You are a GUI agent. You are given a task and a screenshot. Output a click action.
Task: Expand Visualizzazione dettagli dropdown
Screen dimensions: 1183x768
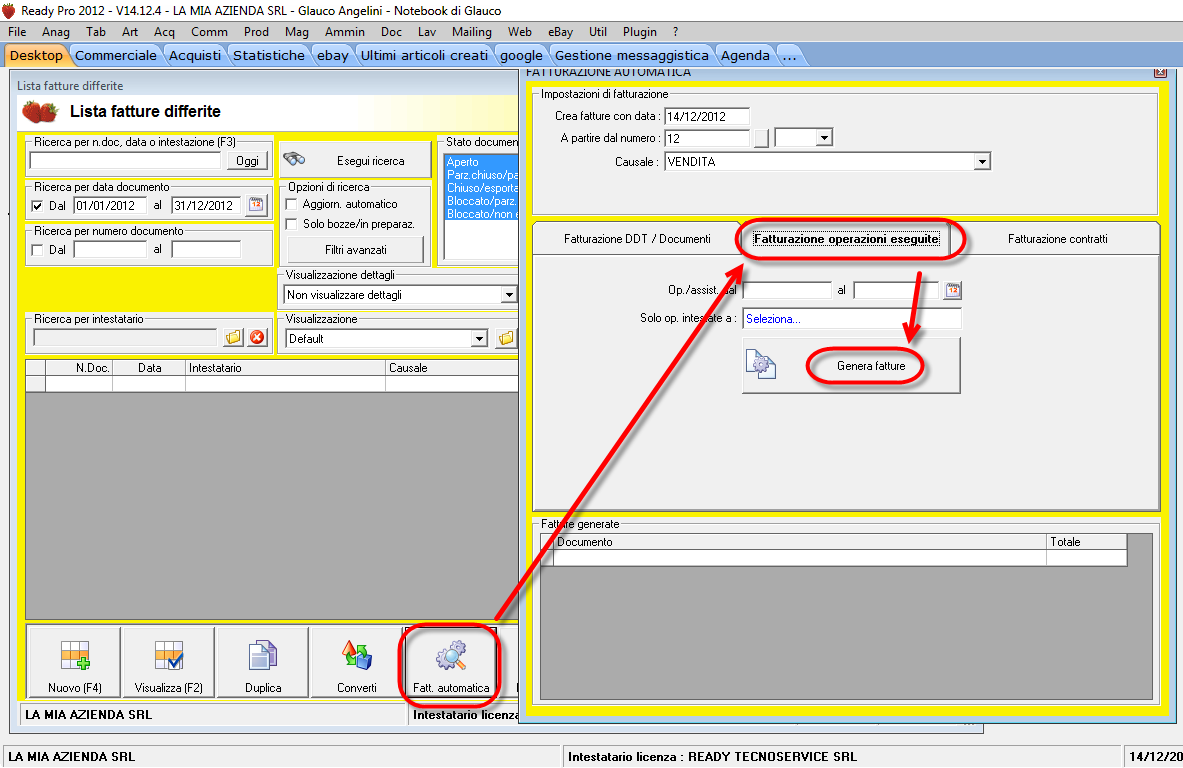click(x=509, y=295)
